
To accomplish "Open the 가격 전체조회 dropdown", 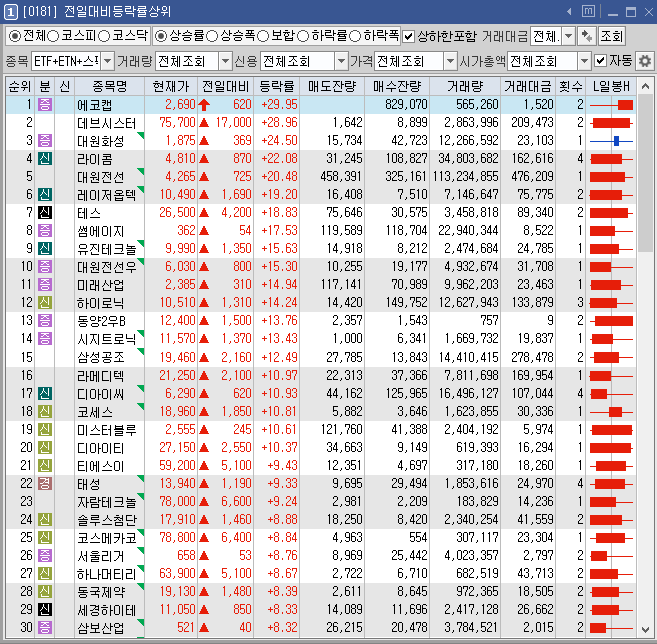I will (450, 62).
